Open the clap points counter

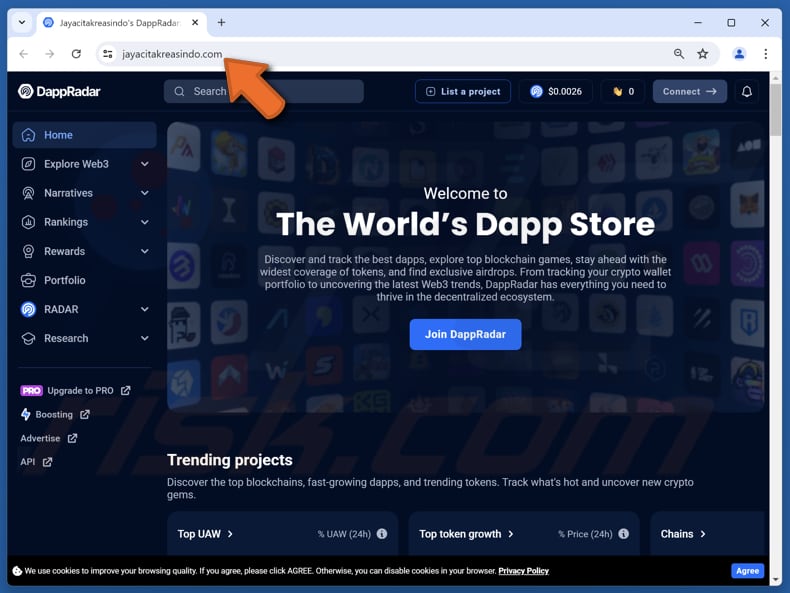(x=623, y=92)
